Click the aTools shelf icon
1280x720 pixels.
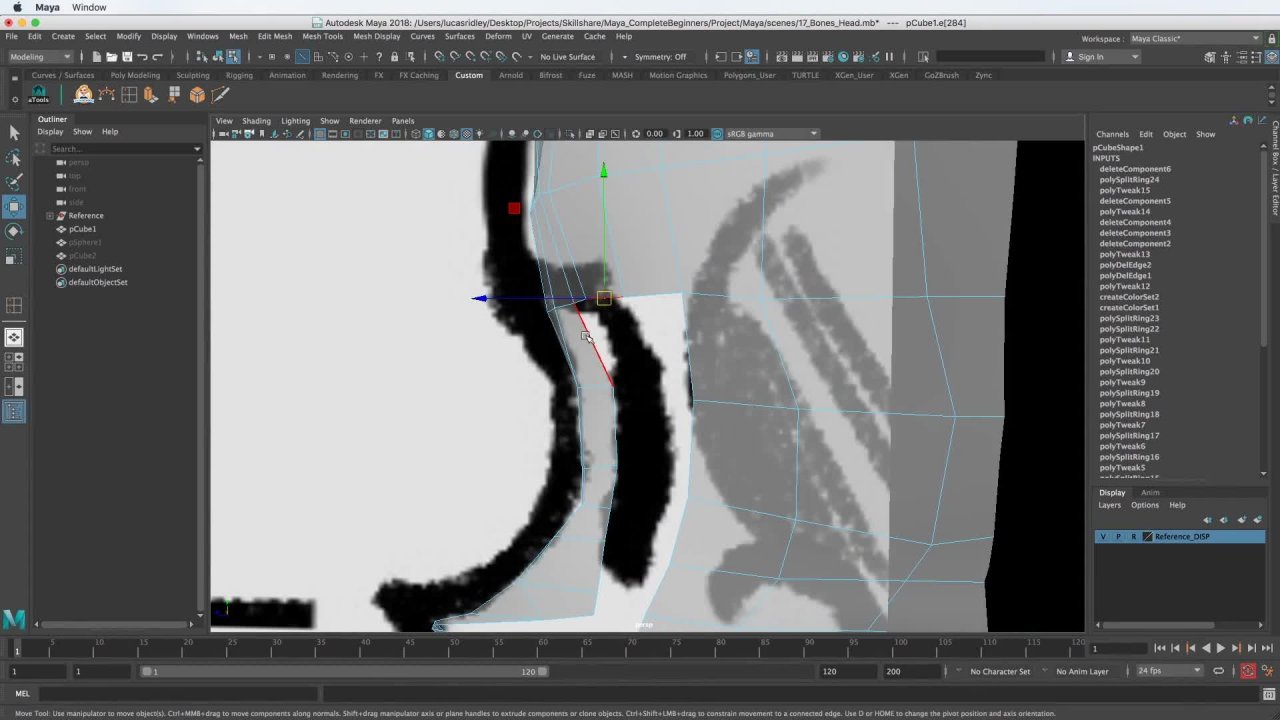pos(38,95)
